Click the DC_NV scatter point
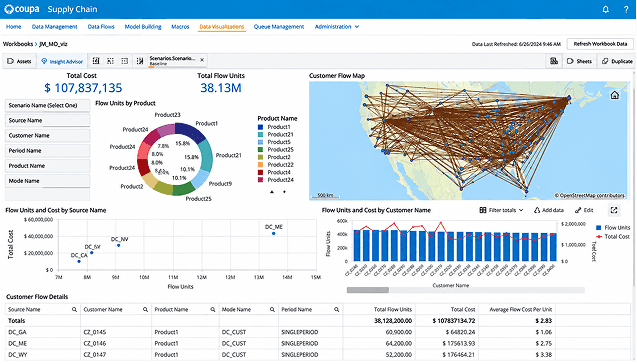Viewport: 637px width, 364px height. [x=119, y=245]
